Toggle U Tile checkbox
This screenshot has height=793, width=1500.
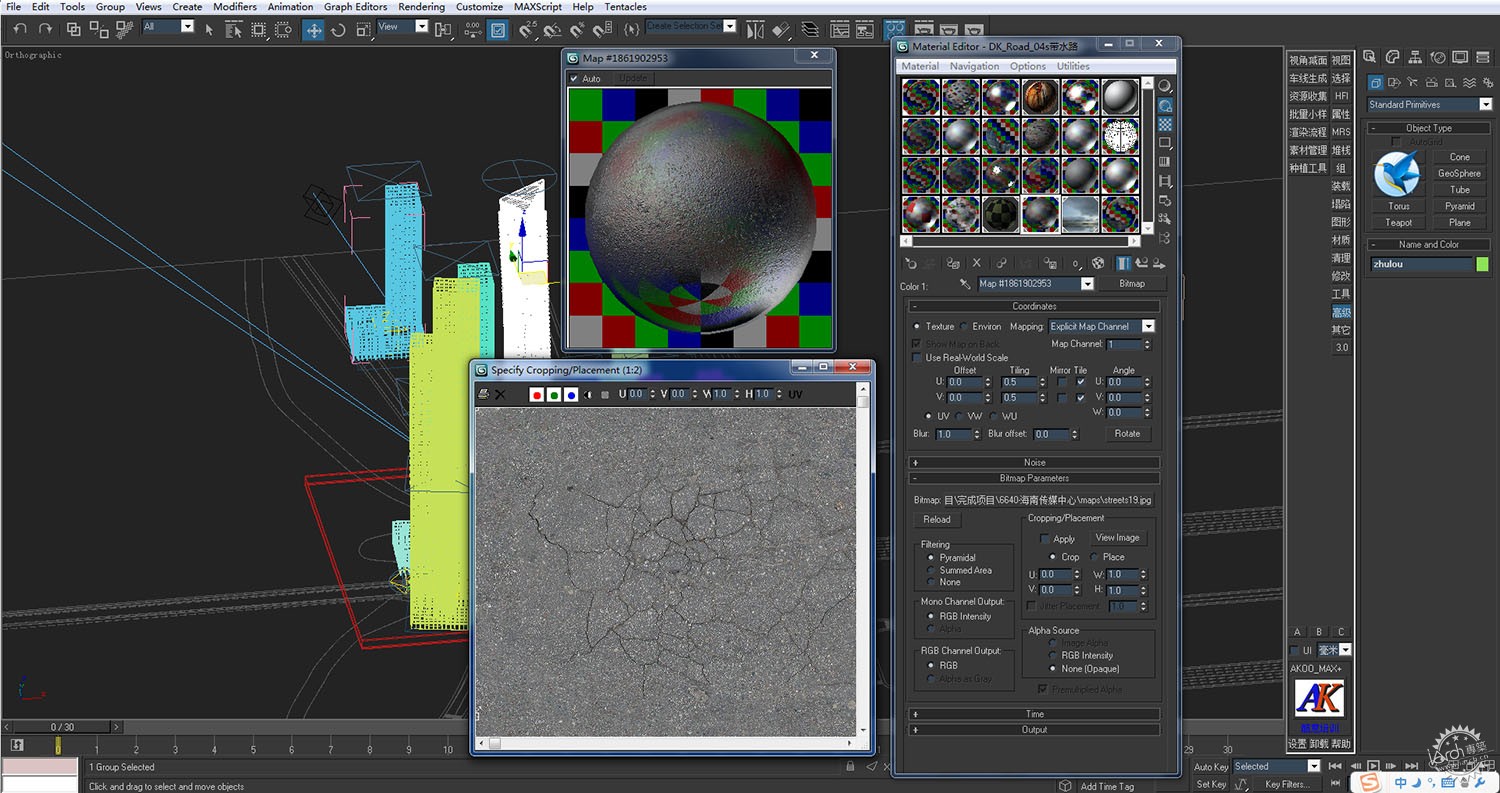(x=1080, y=382)
